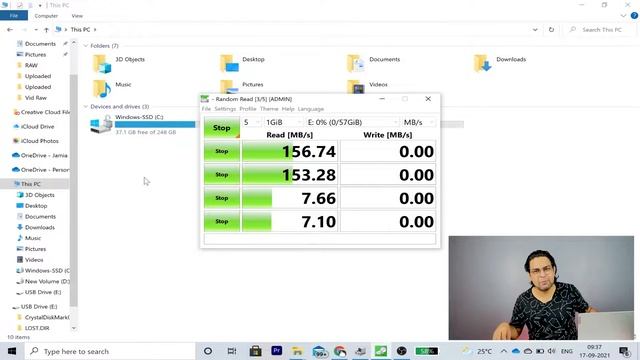Select iCloud Photos in sidebar
Image resolution: width=640 pixels, height=360 pixels.
[36, 141]
